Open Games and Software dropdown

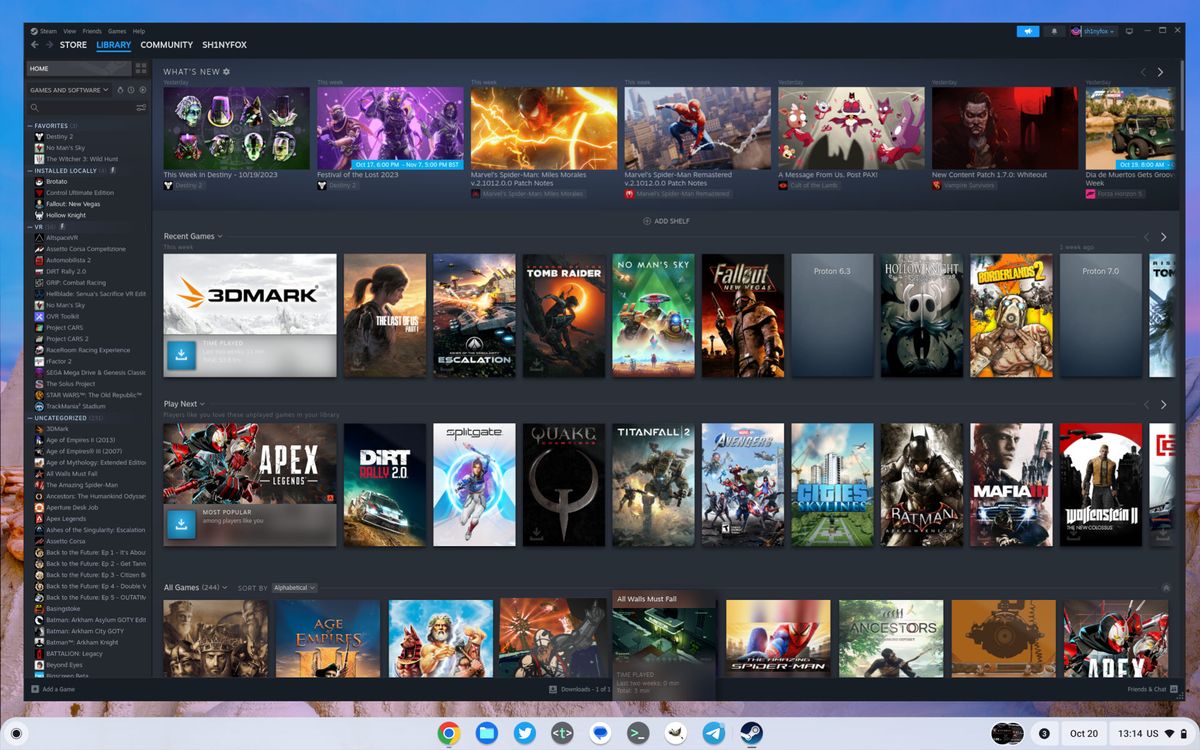pos(69,90)
